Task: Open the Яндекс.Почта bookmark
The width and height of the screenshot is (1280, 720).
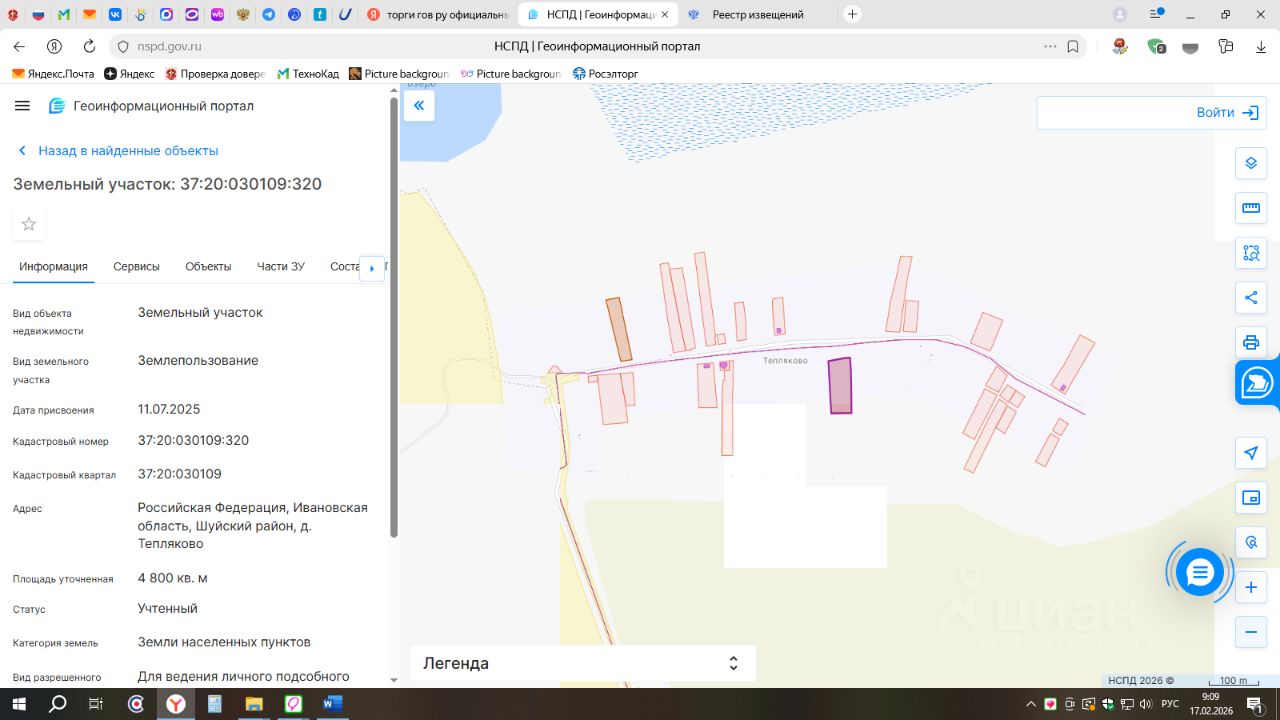Action: (53, 74)
